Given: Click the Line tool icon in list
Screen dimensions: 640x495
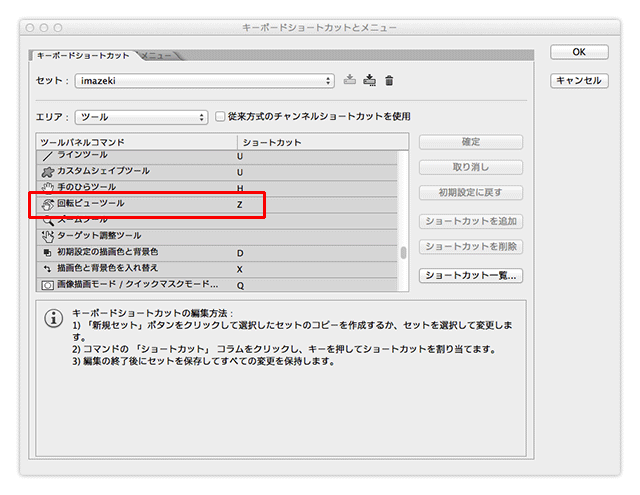Looking at the screenshot, I should tap(47, 156).
